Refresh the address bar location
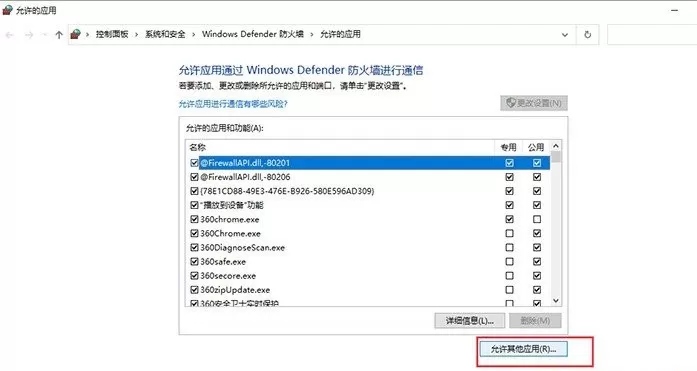Screen dimensions: 697x371 588,35
